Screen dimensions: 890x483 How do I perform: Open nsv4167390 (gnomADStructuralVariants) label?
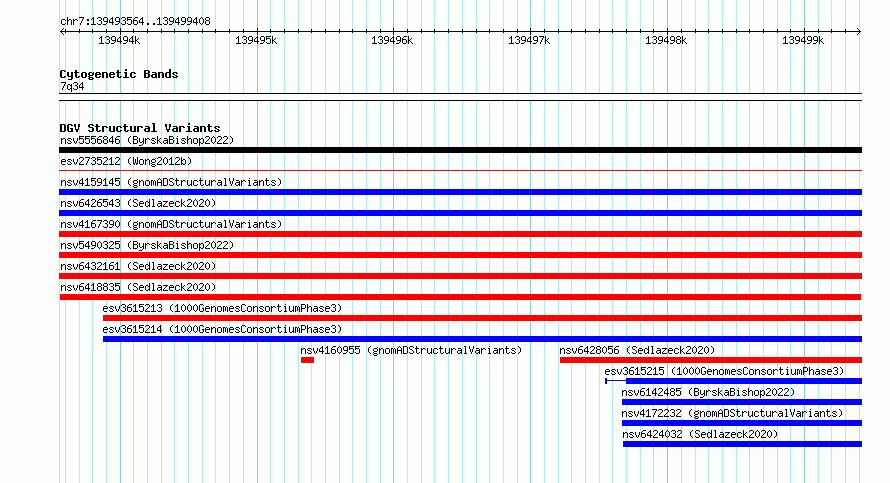[171, 224]
